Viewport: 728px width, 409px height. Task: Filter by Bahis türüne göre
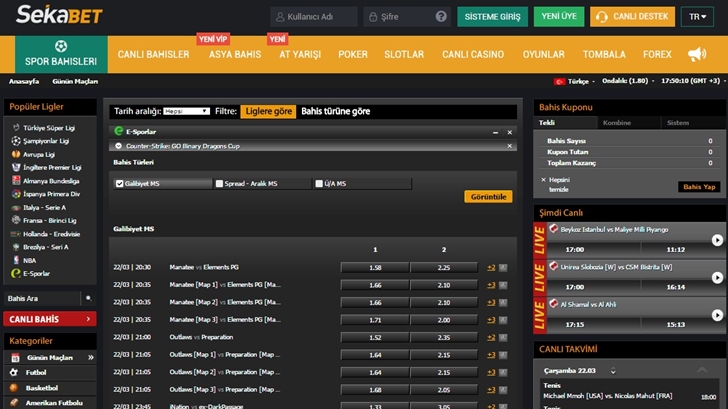(x=335, y=111)
